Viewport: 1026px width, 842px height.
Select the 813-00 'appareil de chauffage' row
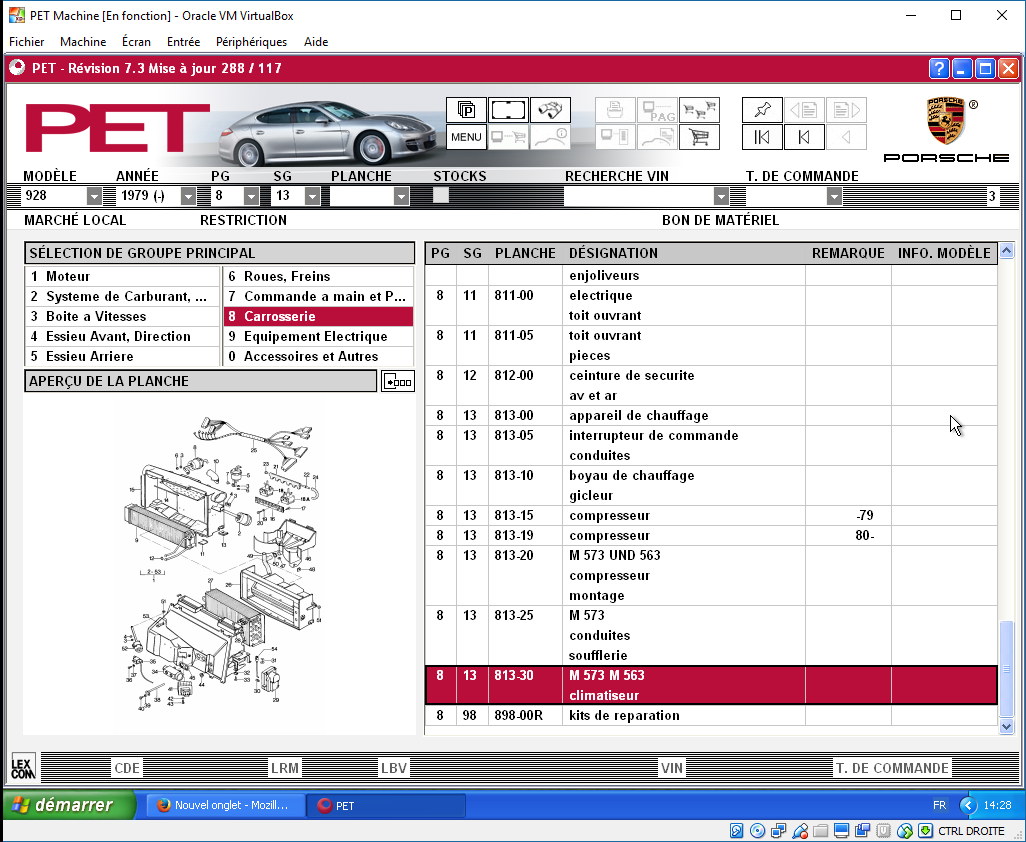point(711,415)
